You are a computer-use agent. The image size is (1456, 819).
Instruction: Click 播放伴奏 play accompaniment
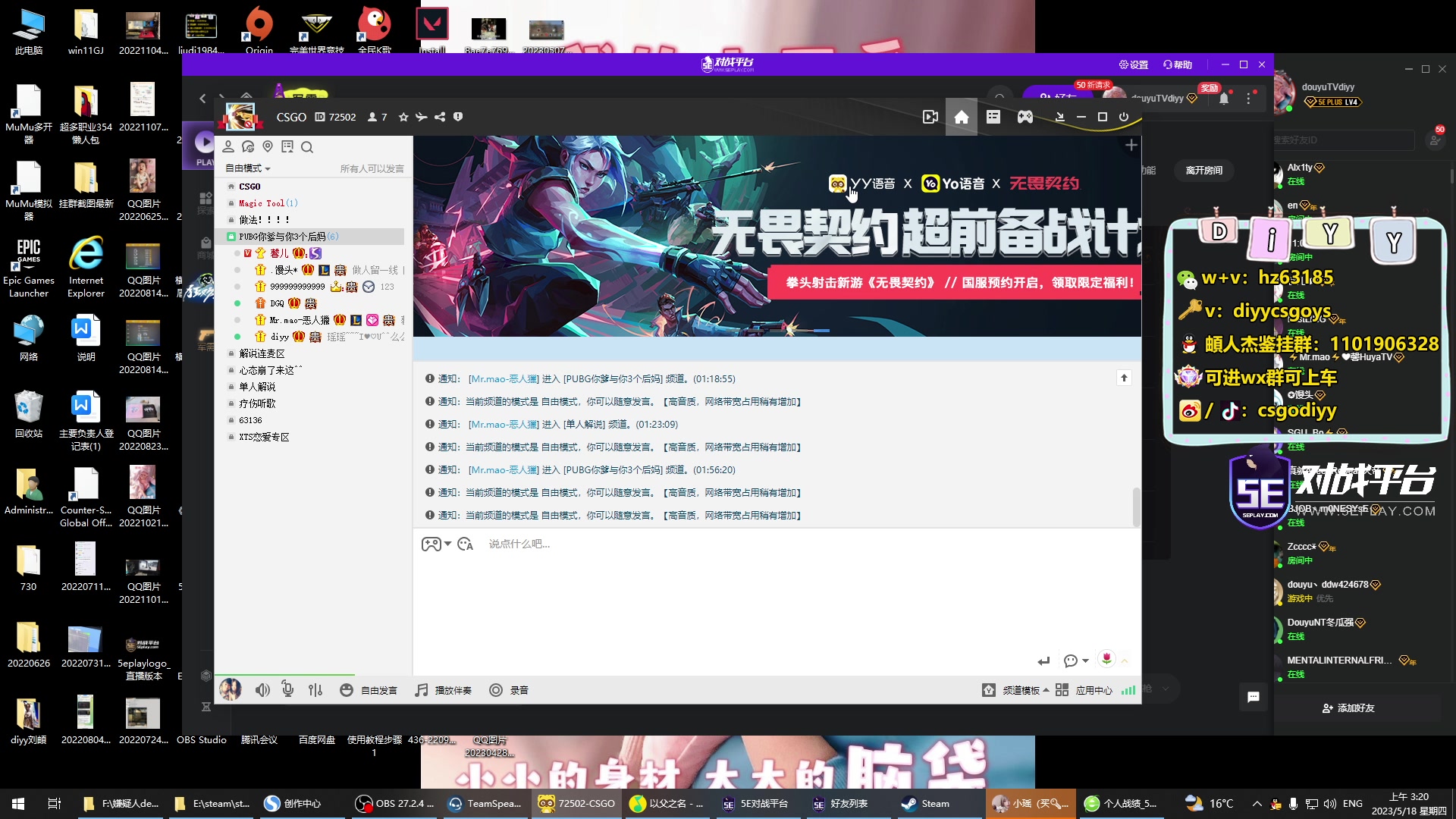[x=444, y=690]
